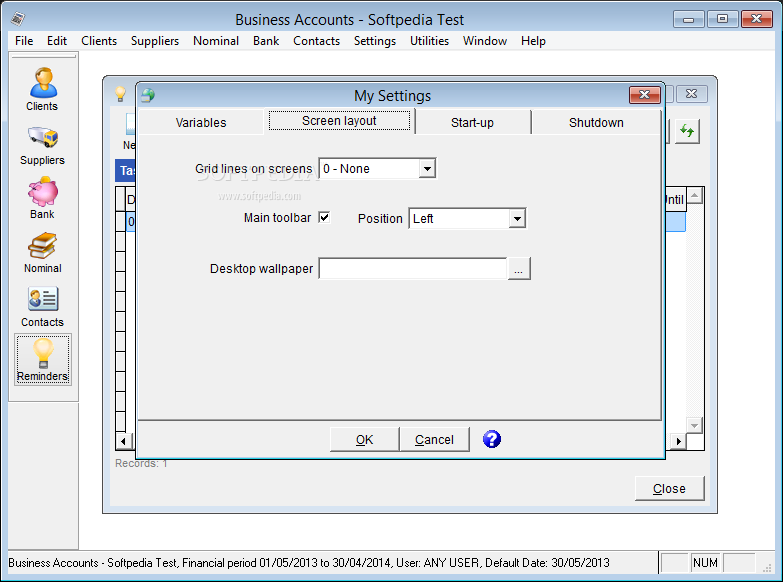Open the Bank menu
Image resolution: width=783 pixels, height=582 pixels.
coord(266,41)
